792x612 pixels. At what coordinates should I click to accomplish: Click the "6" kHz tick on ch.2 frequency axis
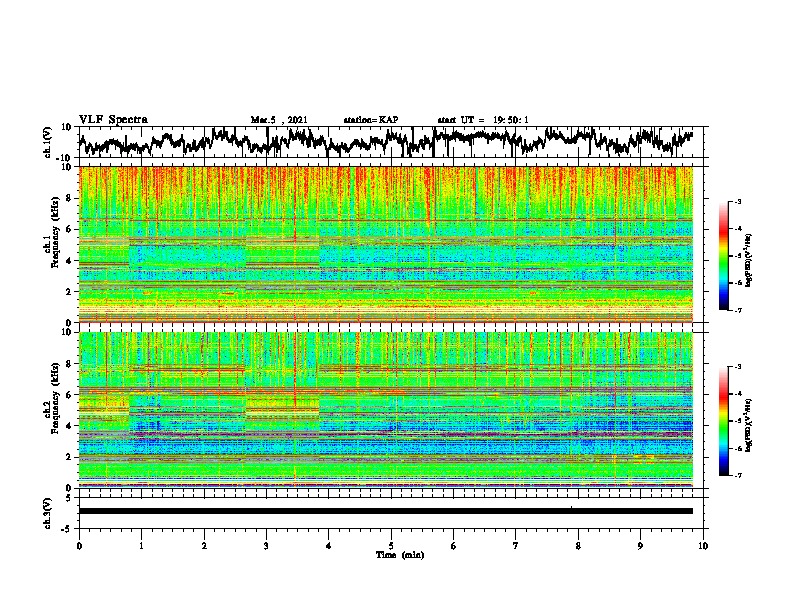click(x=68, y=395)
